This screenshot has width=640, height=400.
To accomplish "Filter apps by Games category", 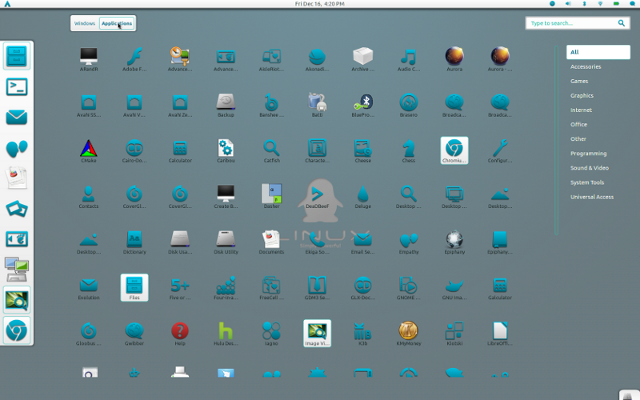I will (579, 81).
